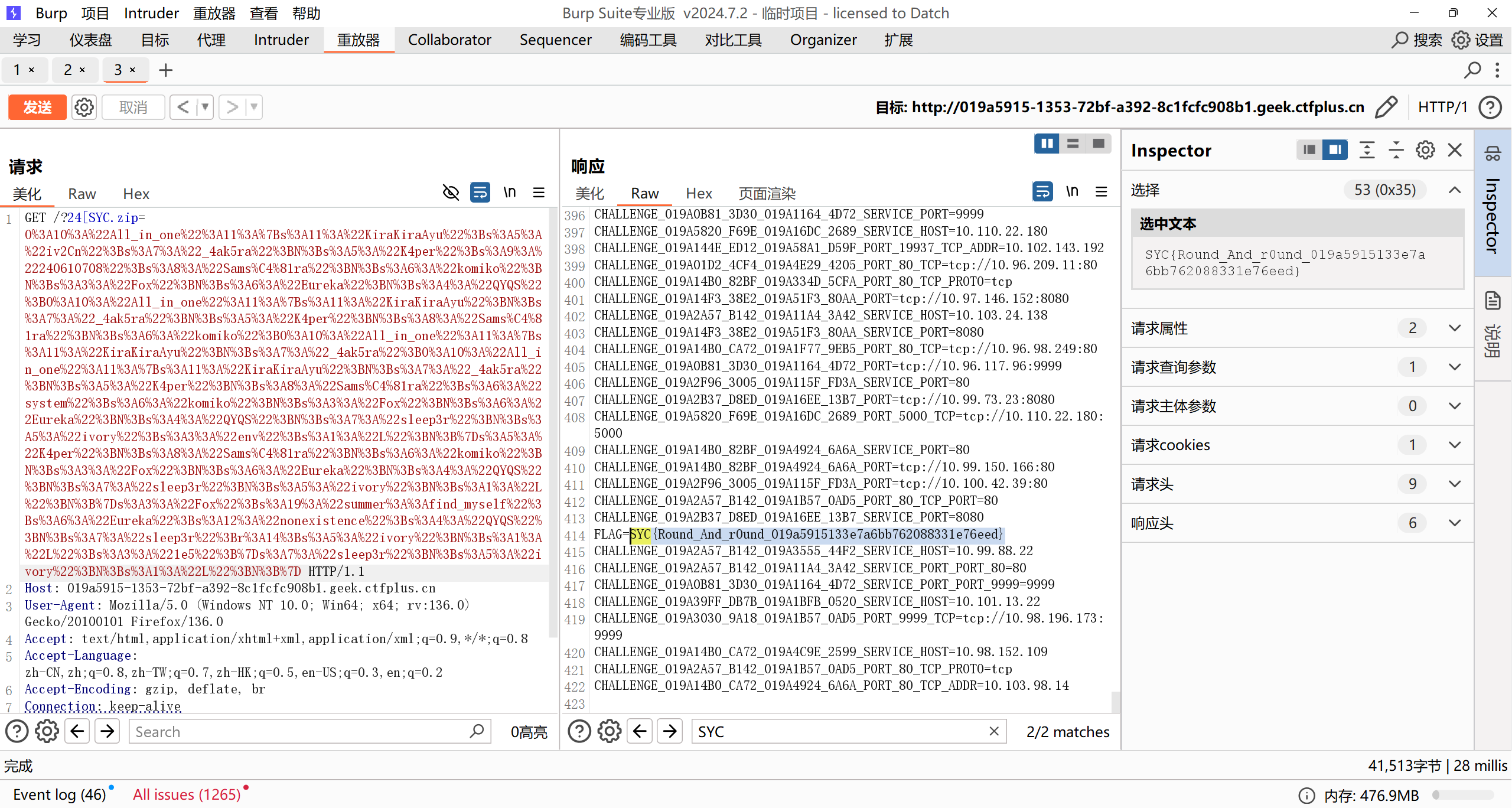The height and width of the screenshot is (808, 1512).
Task: Open the Hex tab in response panel
Action: pyautogui.click(x=699, y=194)
